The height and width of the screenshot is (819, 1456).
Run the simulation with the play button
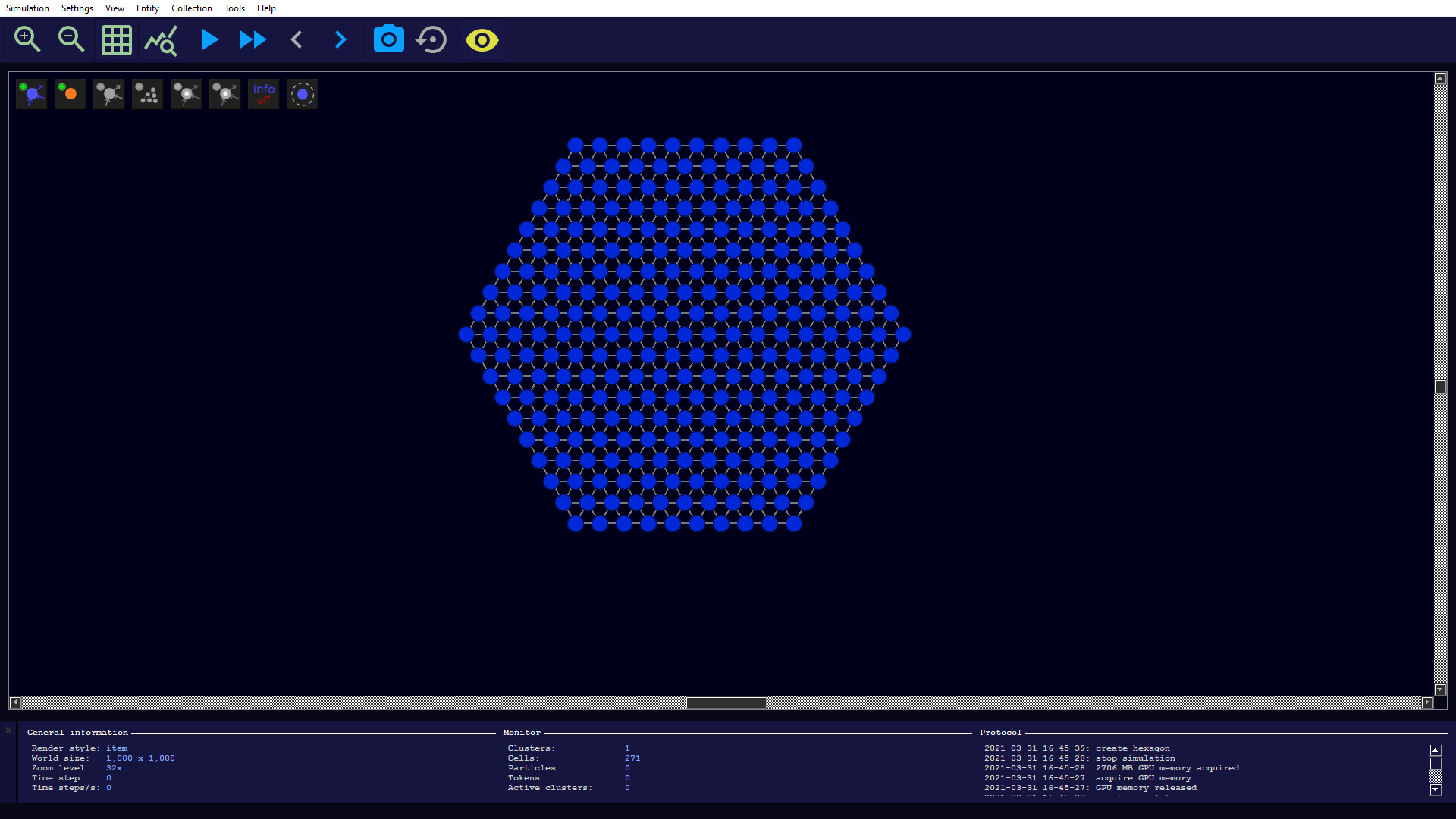(x=209, y=39)
